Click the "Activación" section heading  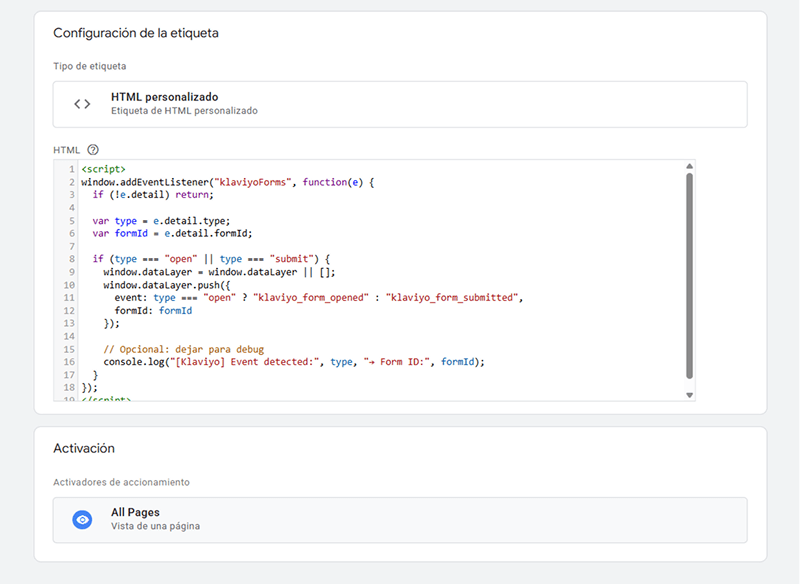[84, 448]
